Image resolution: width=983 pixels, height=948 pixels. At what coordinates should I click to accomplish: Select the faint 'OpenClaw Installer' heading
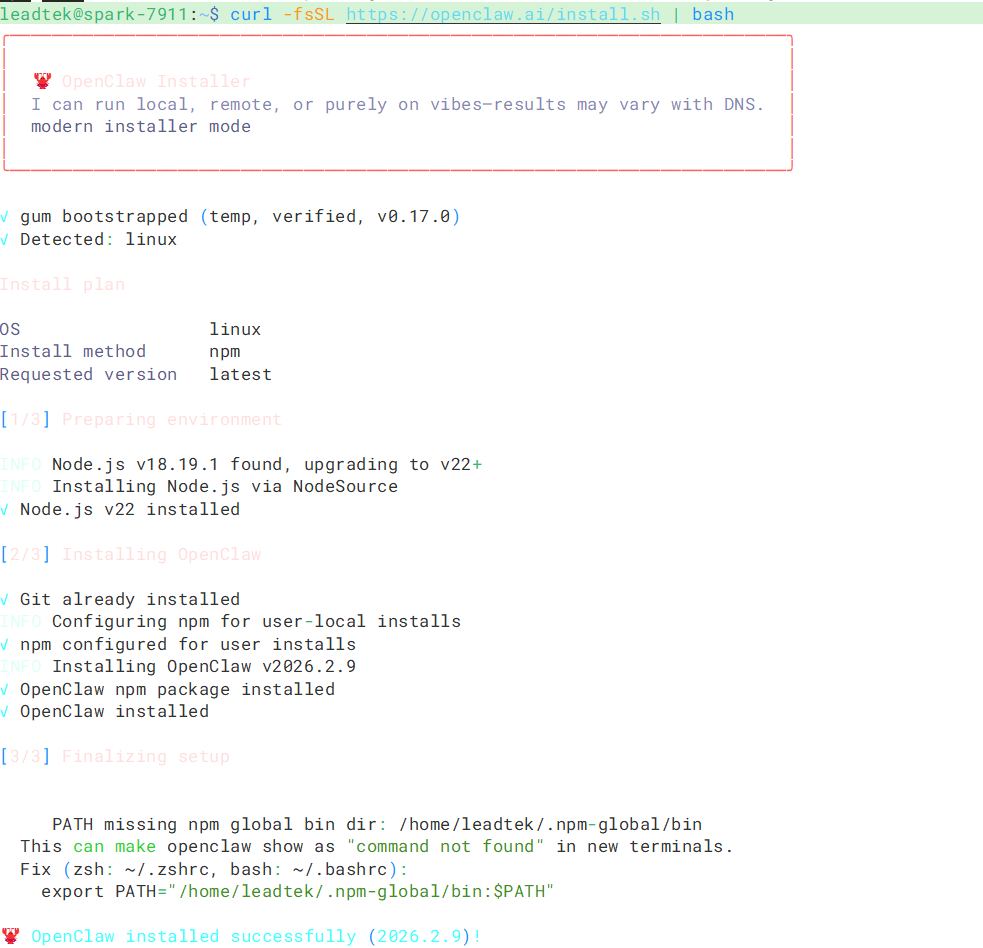pyautogui.click(x=156, y=82)
